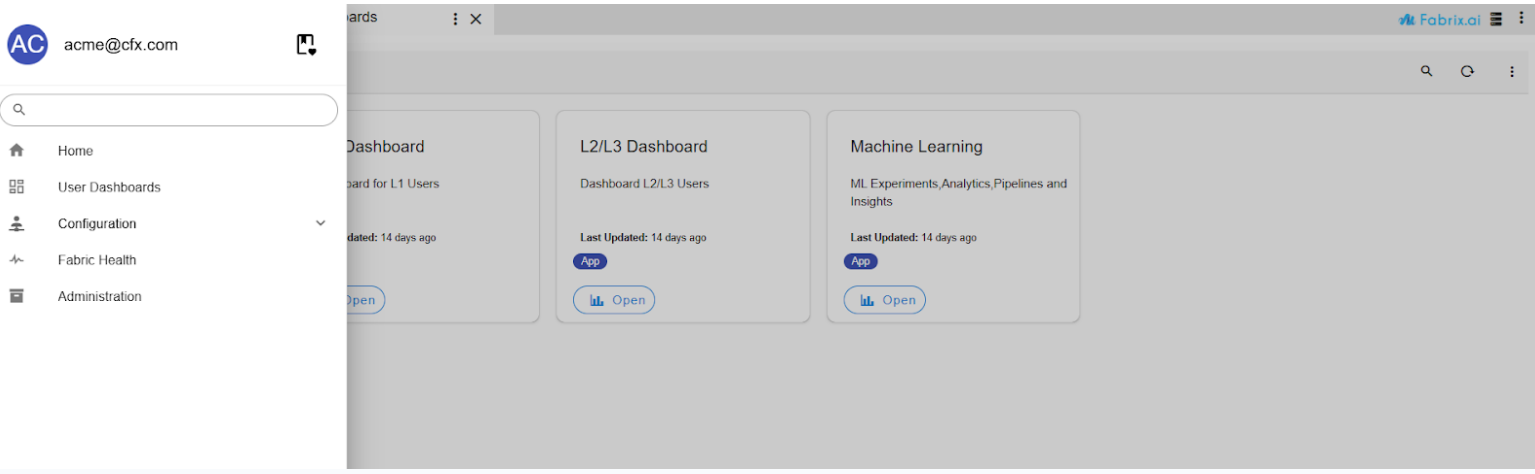Click the AC user avatar

tap(27, 45)
